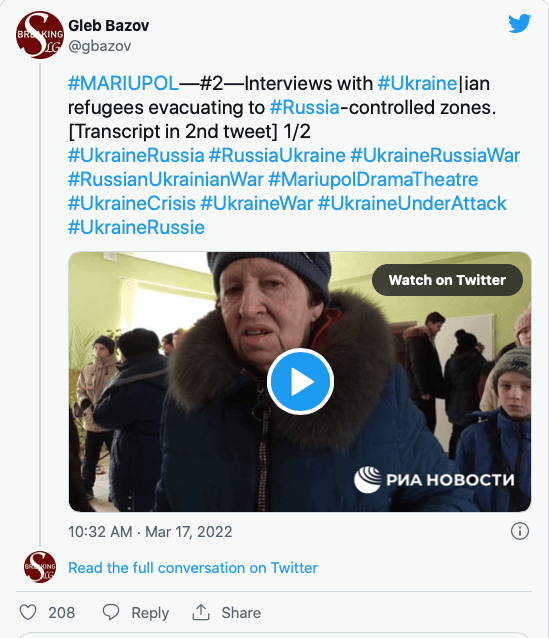Click the #UkraineRussie hashtag
The height and width of the screenshot is (638, 549).
pos(136,227)
